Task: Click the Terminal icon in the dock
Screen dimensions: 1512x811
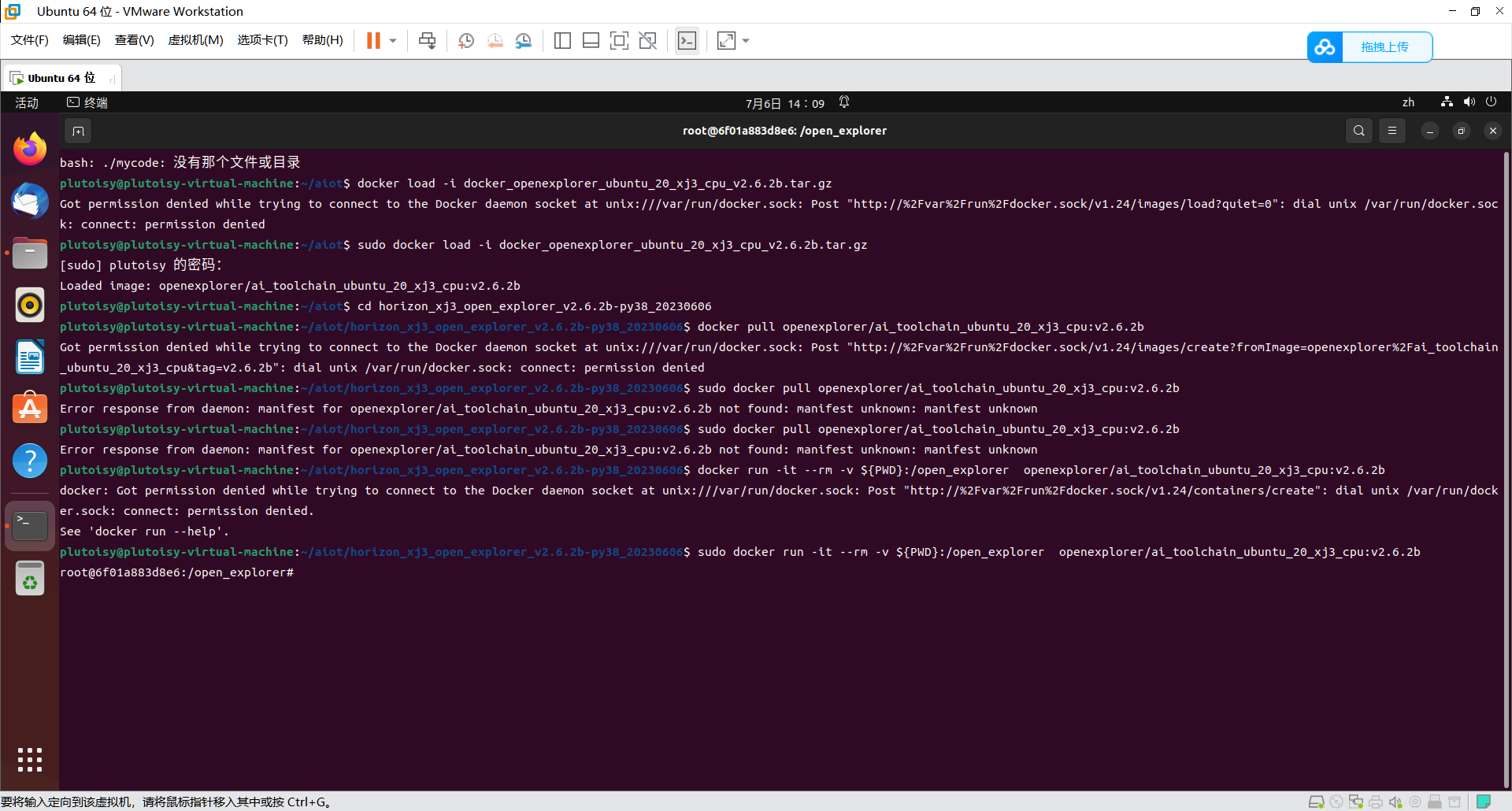Action: pos(30,526)
